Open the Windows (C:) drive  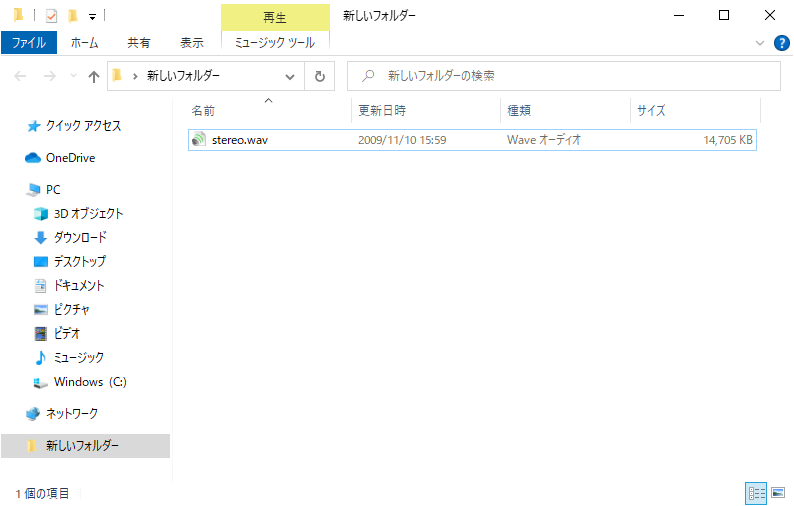[90, 381]
